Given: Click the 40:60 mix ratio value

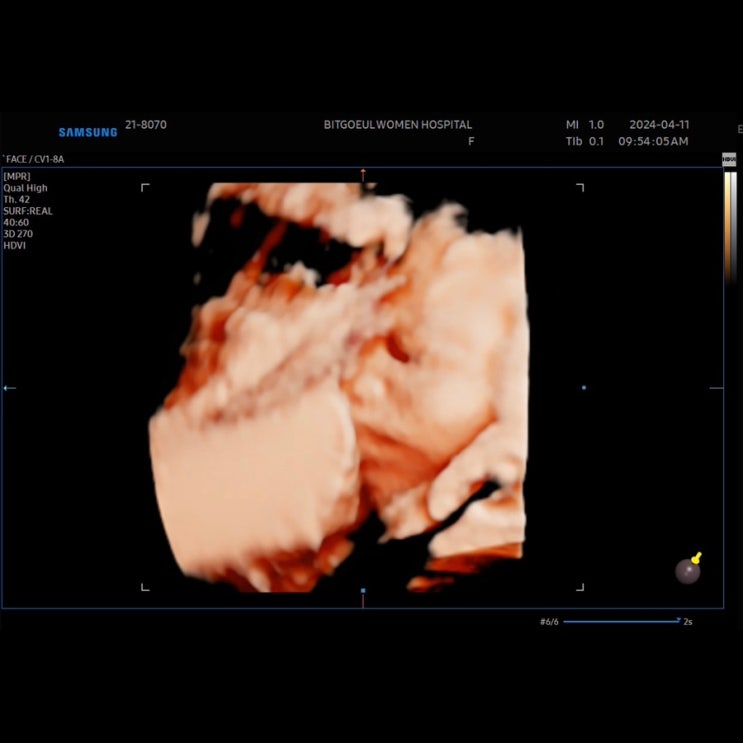Looking at the screenshot, I should pos(16,222).
